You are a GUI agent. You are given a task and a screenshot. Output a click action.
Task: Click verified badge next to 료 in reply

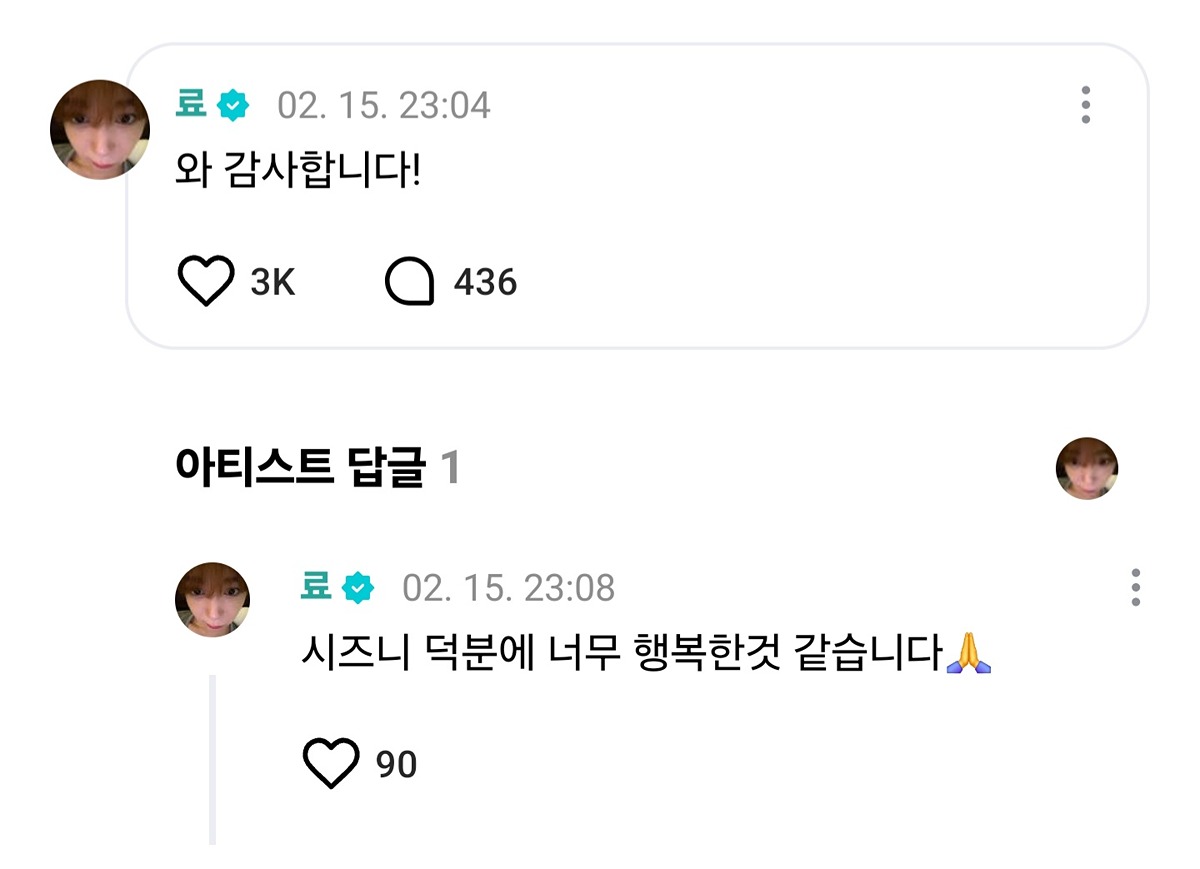coord(358,588)
